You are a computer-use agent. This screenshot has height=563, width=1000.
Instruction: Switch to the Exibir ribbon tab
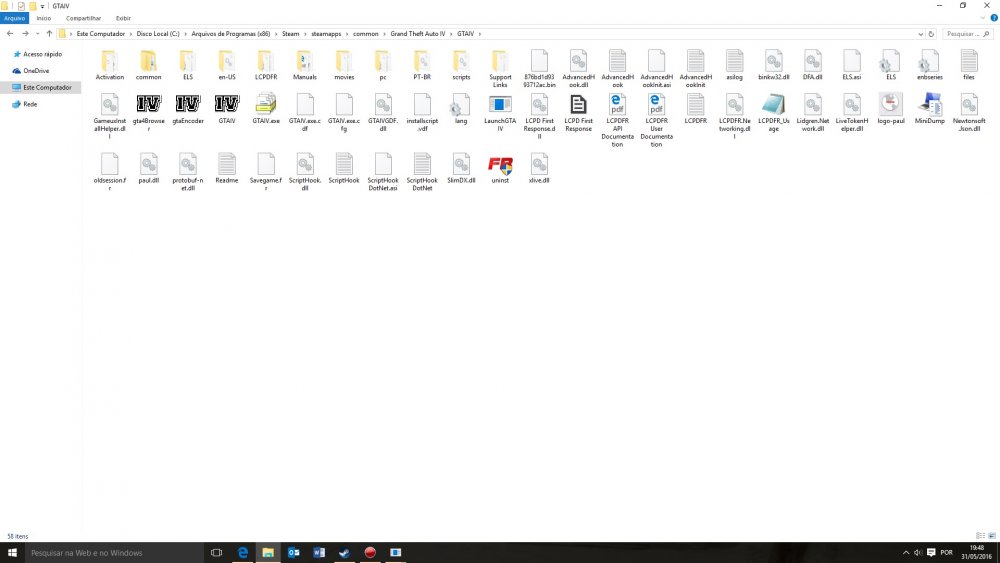coord(123,18)
